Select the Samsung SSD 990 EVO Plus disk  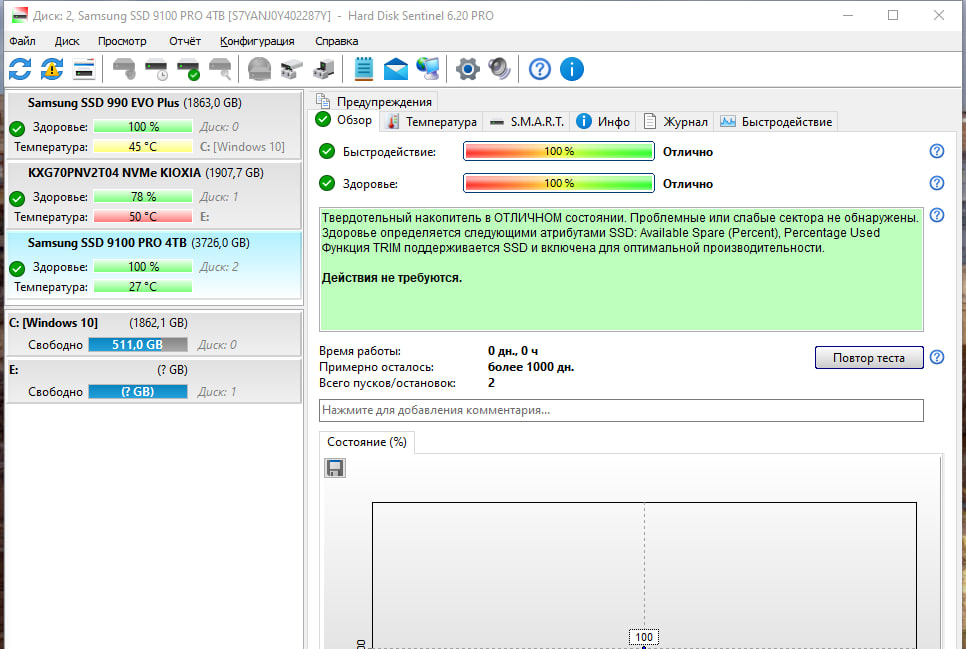click(154, 125)
